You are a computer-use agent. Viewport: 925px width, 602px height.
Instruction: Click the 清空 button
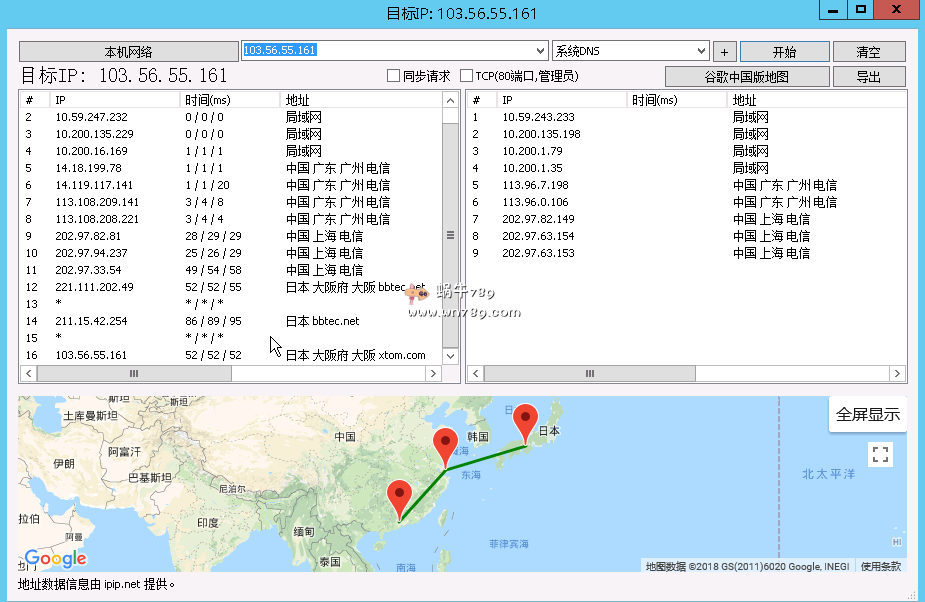(x=868, y=52)
